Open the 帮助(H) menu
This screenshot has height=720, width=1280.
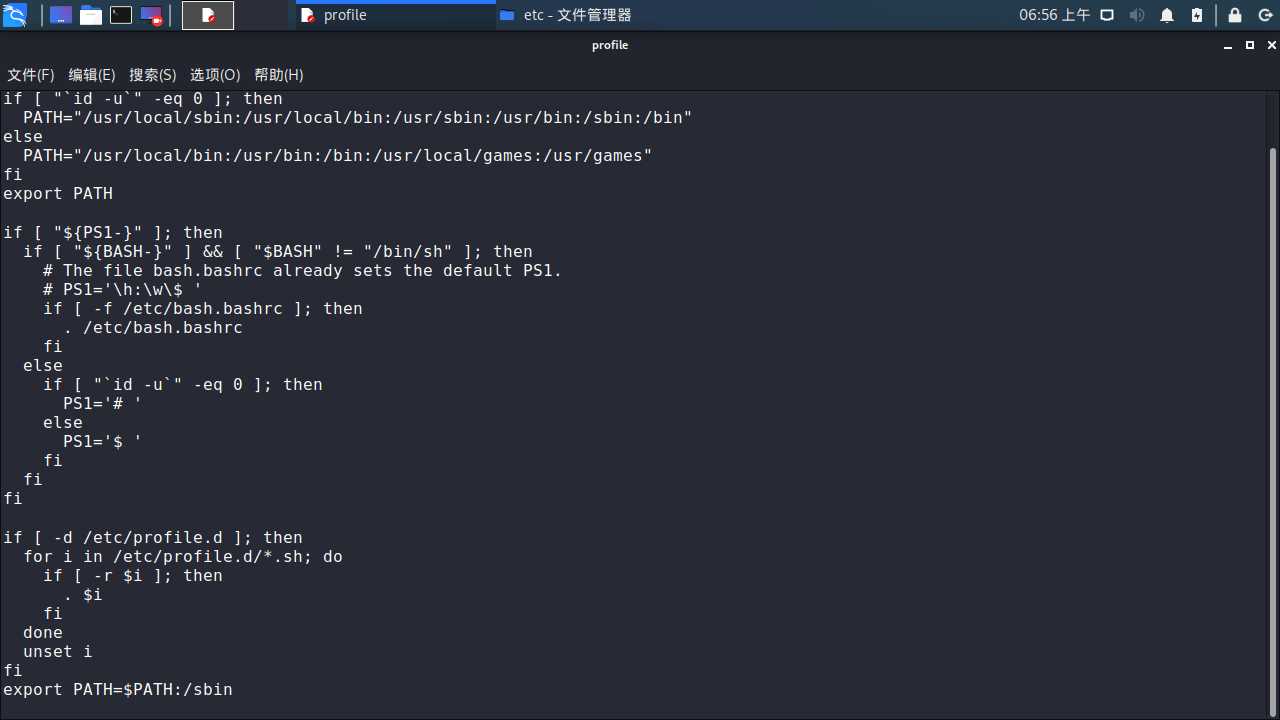coord(279,75)
